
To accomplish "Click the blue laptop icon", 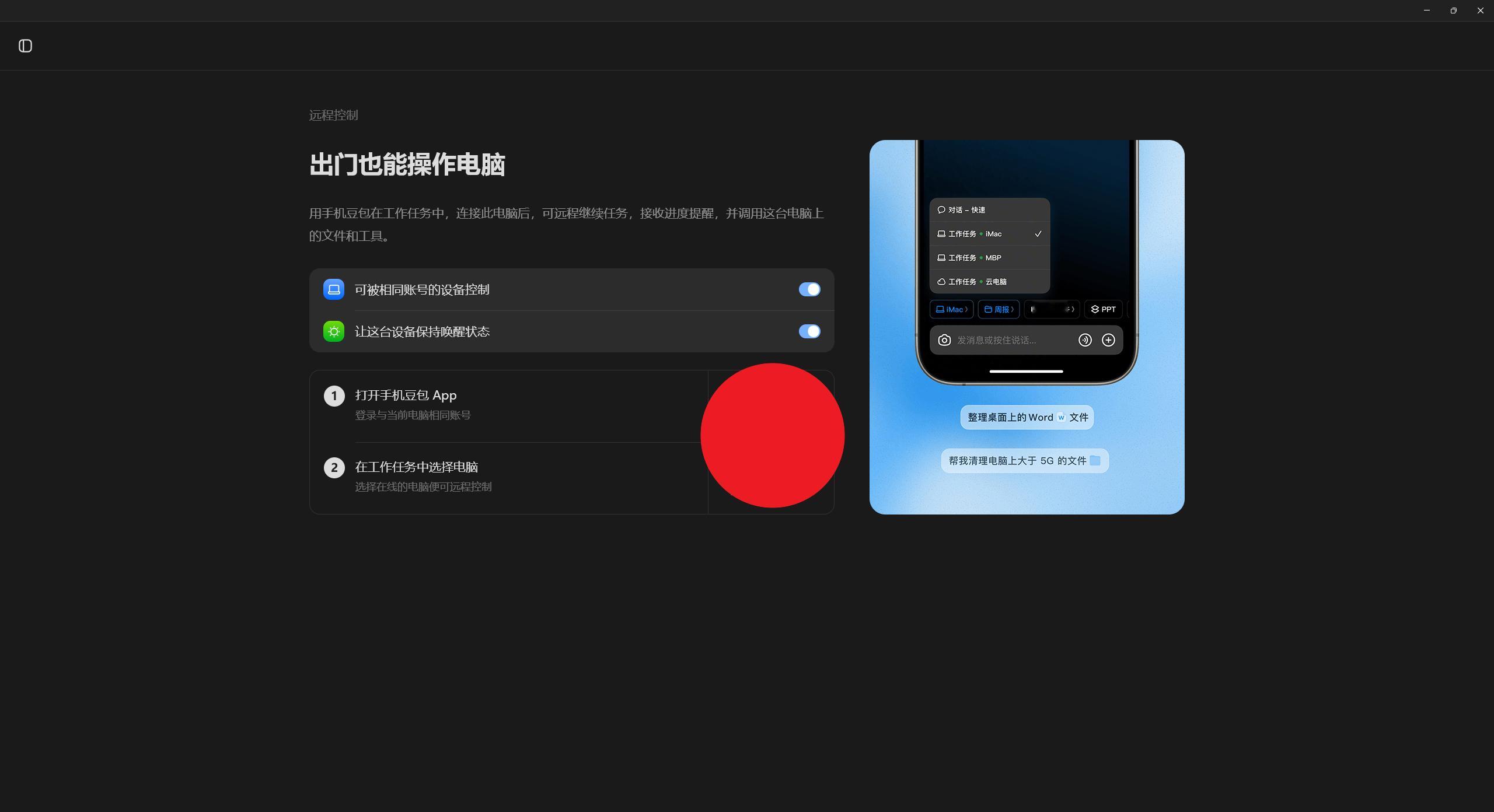I will coord(334,289).
